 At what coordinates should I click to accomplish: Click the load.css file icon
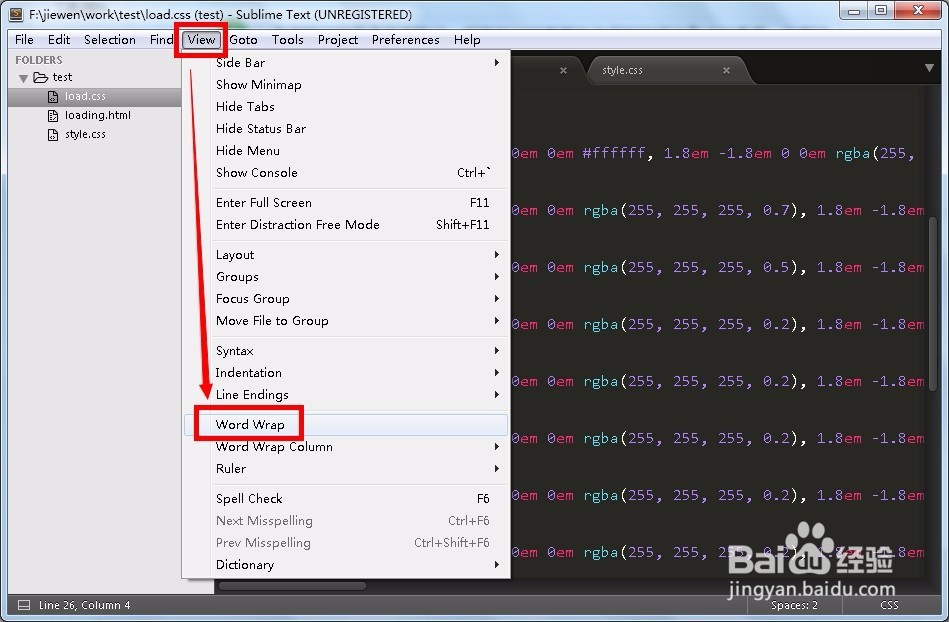tap(53, 97)
